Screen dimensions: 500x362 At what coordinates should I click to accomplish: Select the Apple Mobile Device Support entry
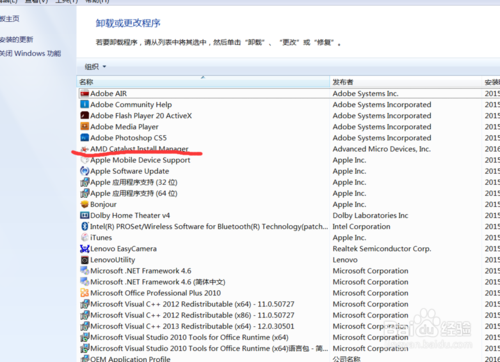coord(140,160)
